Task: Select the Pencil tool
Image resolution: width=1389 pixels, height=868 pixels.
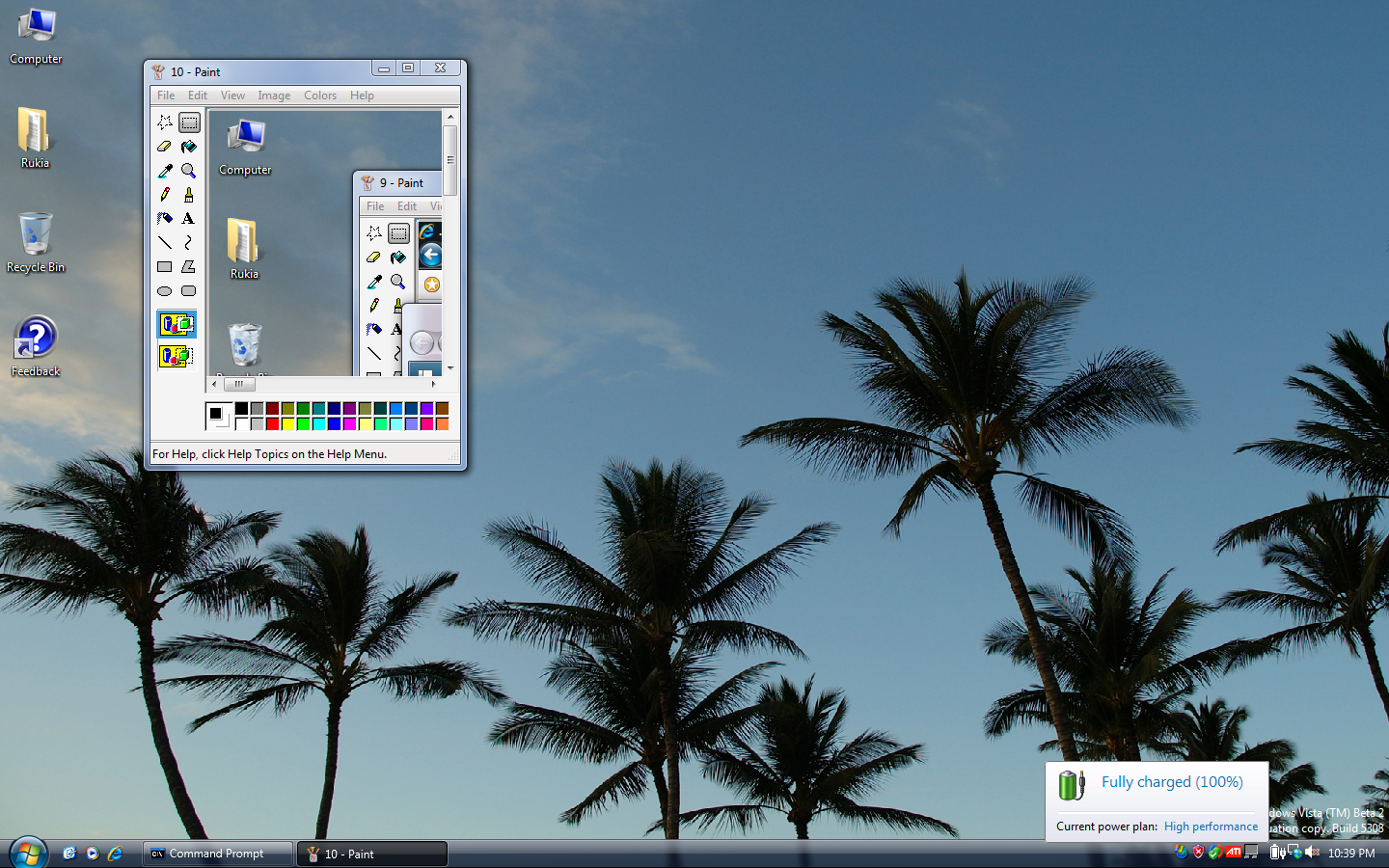Action: point(164,195)
